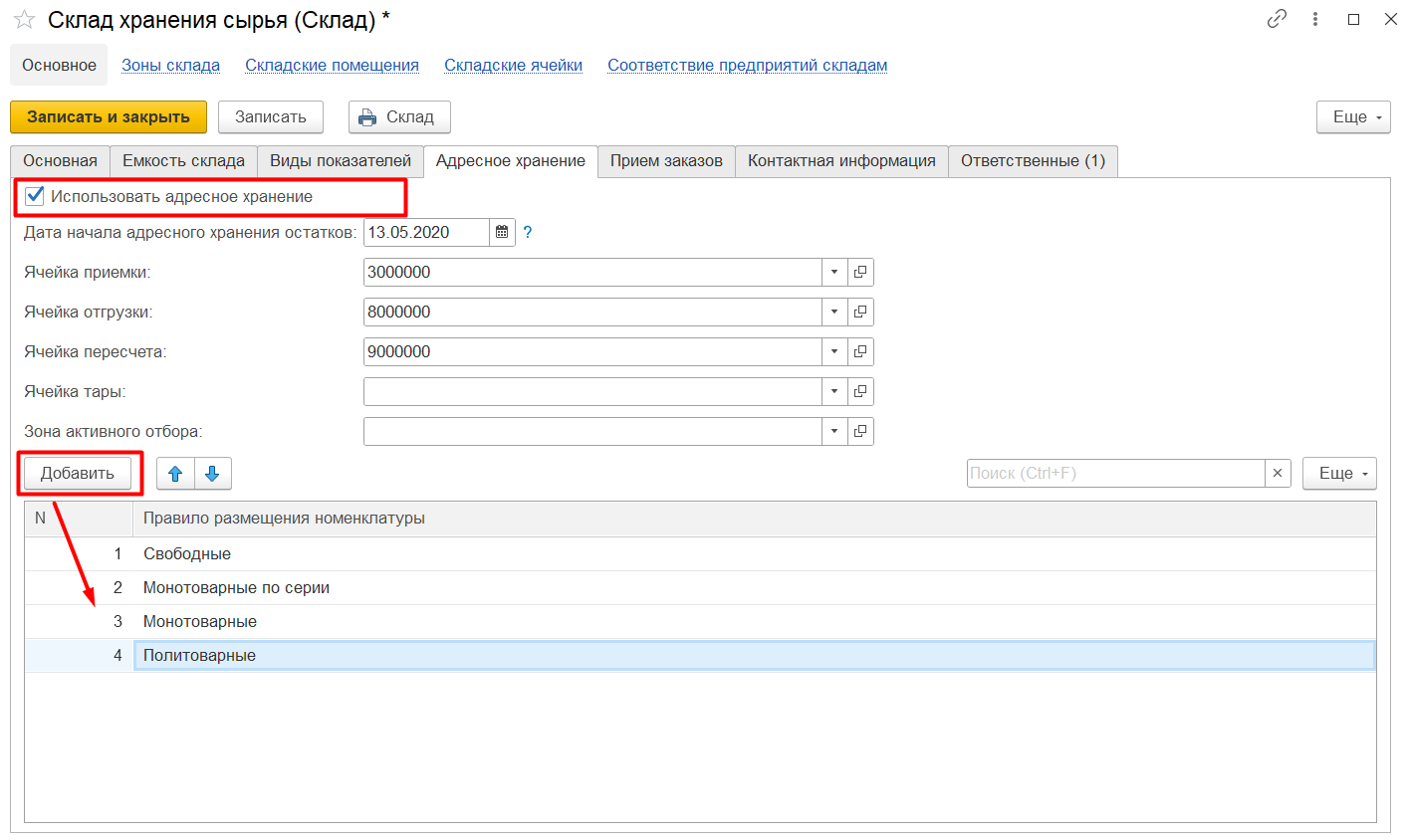The width and height of the screenshot is (1409, 840).
Task: Open the Ячейка пересчета record via open icon
Action: [860, 351]
